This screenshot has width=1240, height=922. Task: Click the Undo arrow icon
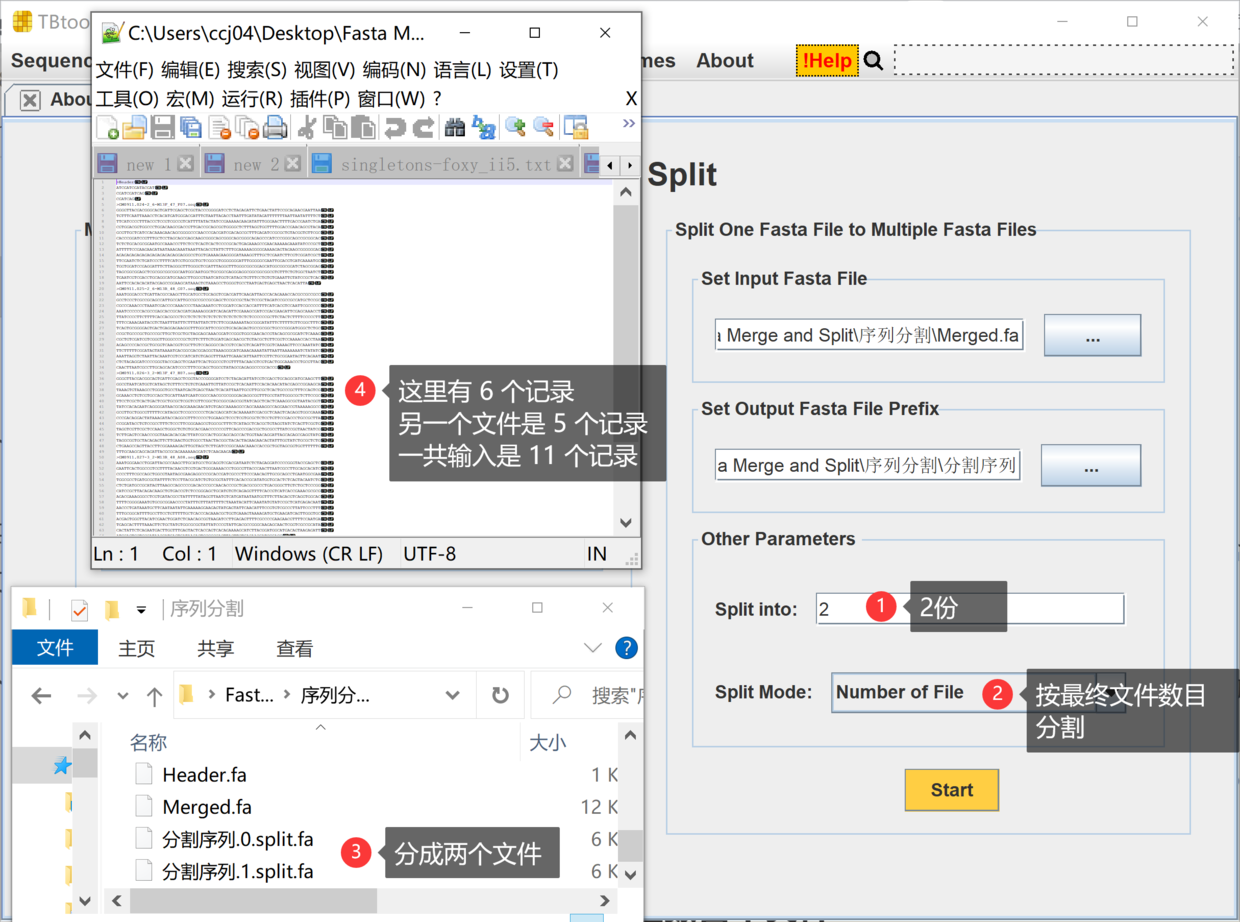pyautogui.click(x=396, y=127)
